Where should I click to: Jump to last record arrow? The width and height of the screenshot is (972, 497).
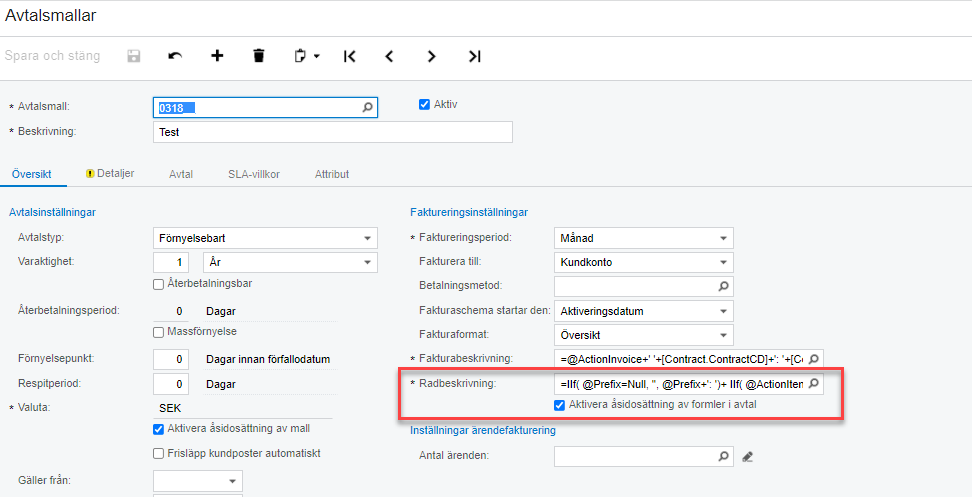click(x=475, y=56)
